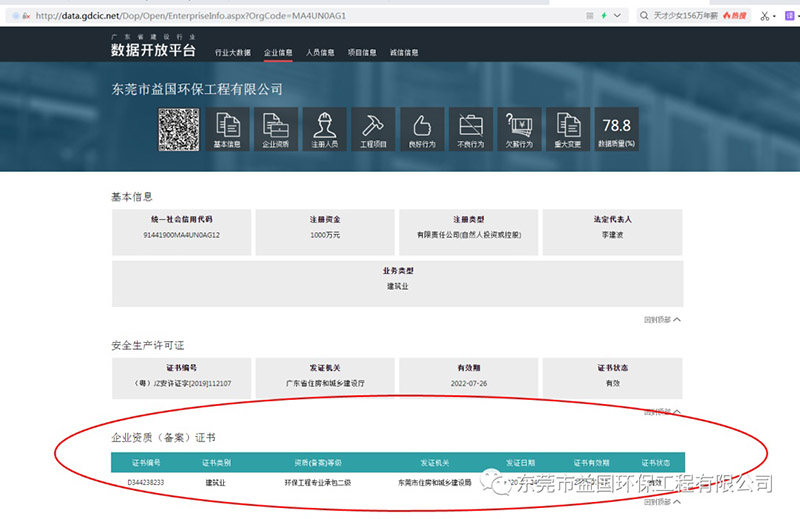Click the 有限责任公司(自然人投资或控股) value

tap(469, 235)
